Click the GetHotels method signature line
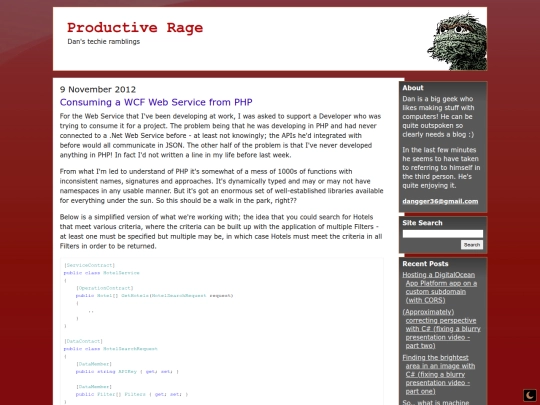The width and height of the screenshot is (540, 405). click(x=155, y=295)
